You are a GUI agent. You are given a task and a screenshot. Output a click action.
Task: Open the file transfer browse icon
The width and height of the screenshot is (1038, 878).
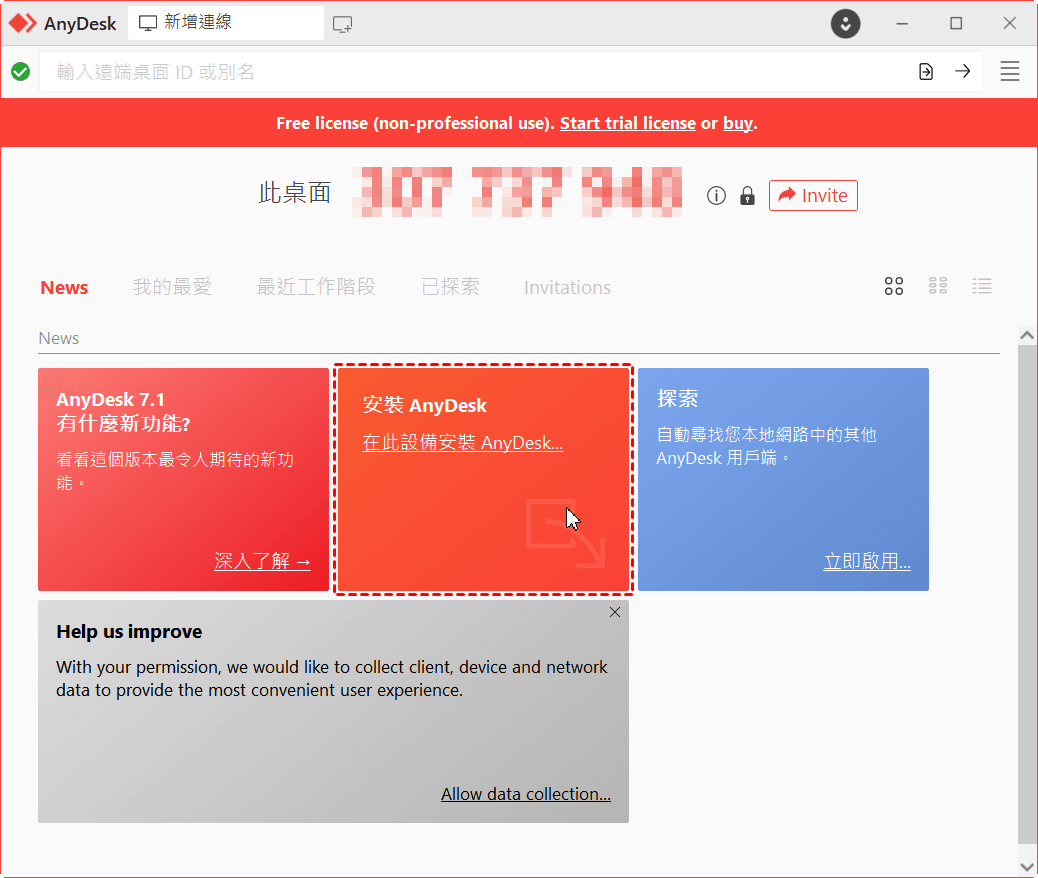pos(925,72)
